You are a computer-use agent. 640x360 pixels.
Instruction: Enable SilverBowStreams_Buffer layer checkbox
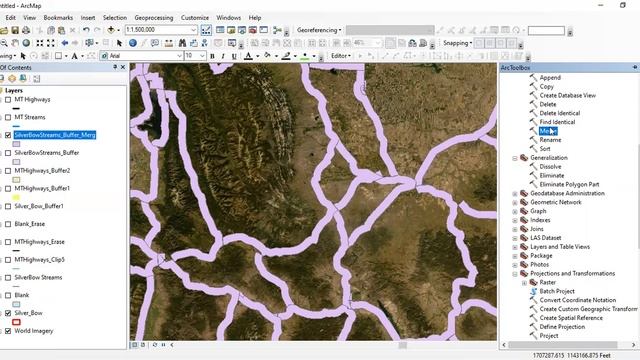point(8,153)
